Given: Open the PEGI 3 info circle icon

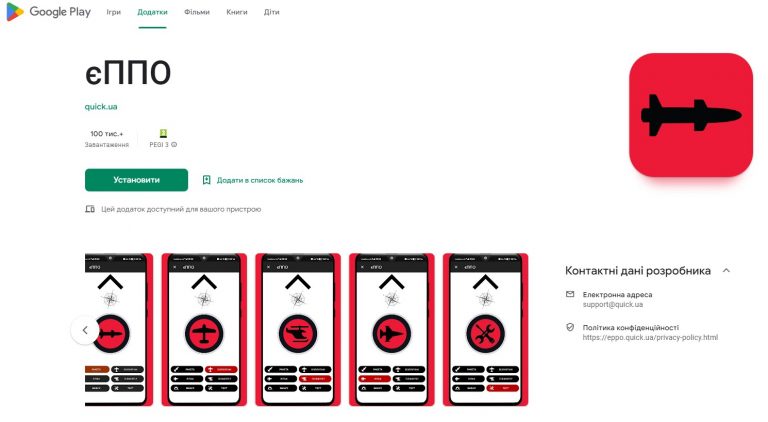Looking at the screenshot, I should (x=174, y=144).
